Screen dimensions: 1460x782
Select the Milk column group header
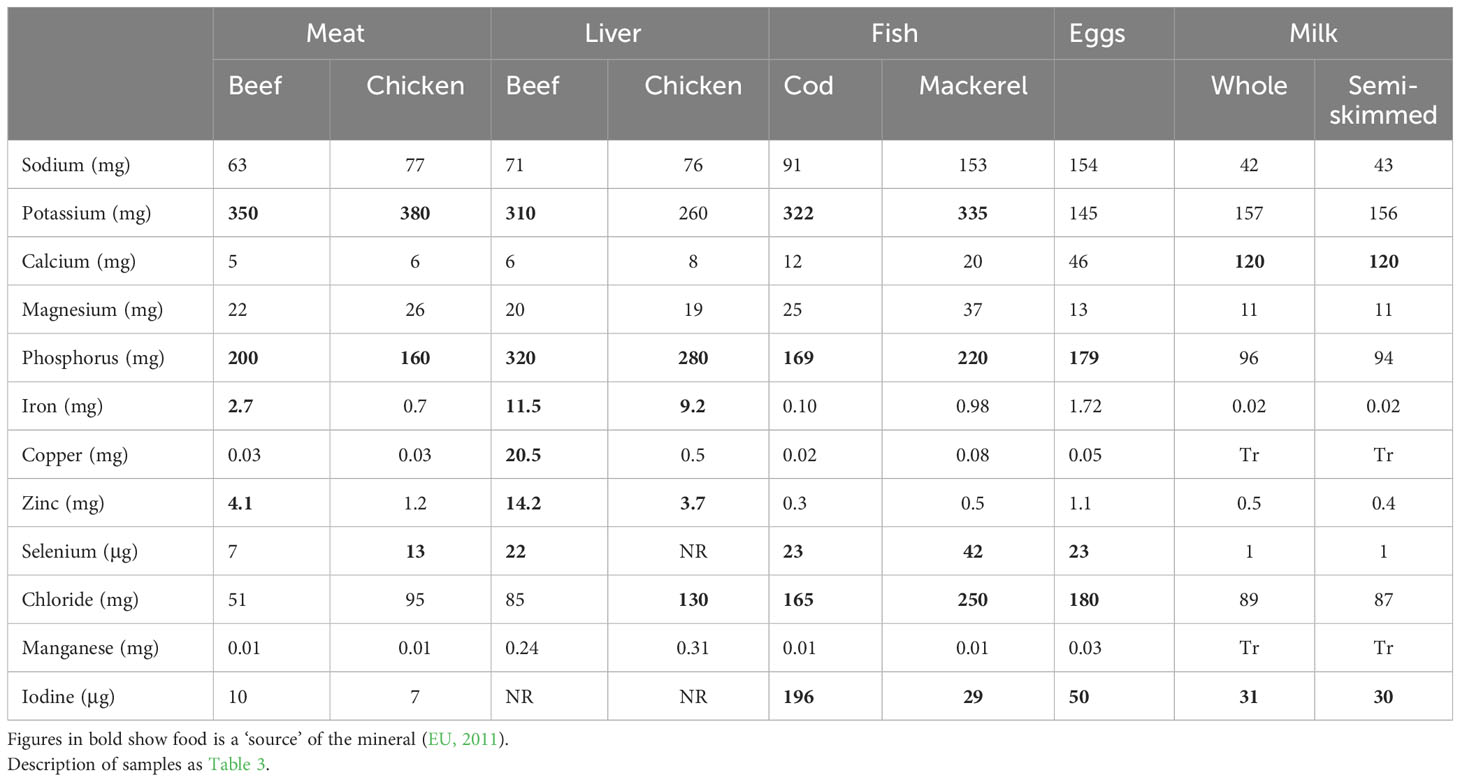(x=1313, y=32)
